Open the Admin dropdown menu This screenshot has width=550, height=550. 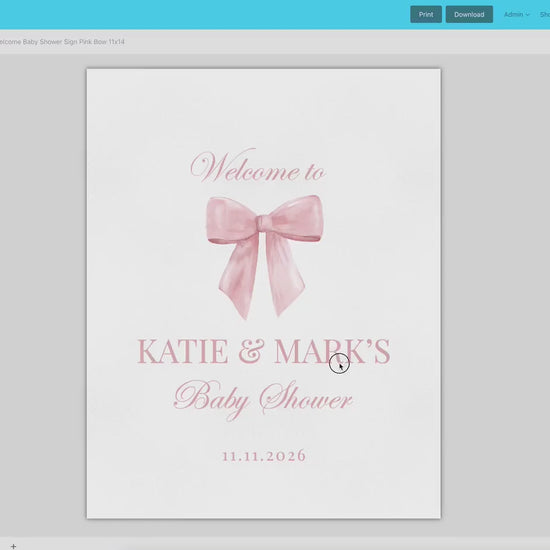point(516,14)
